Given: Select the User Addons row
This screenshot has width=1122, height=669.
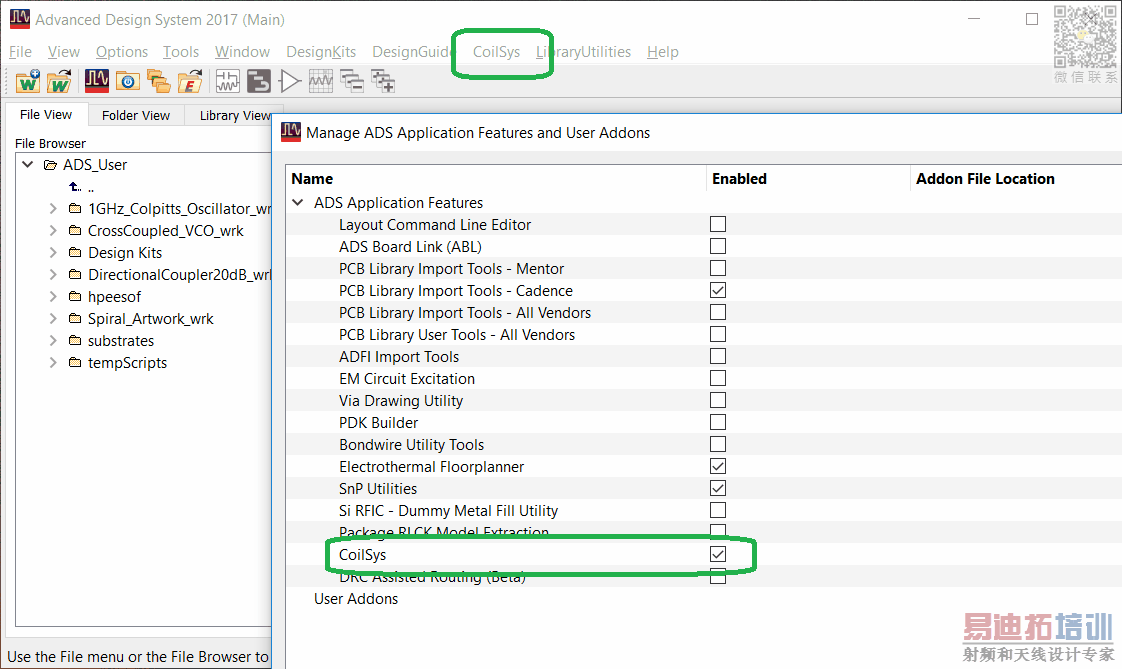Looking at the screenshot, I should 356,599.
